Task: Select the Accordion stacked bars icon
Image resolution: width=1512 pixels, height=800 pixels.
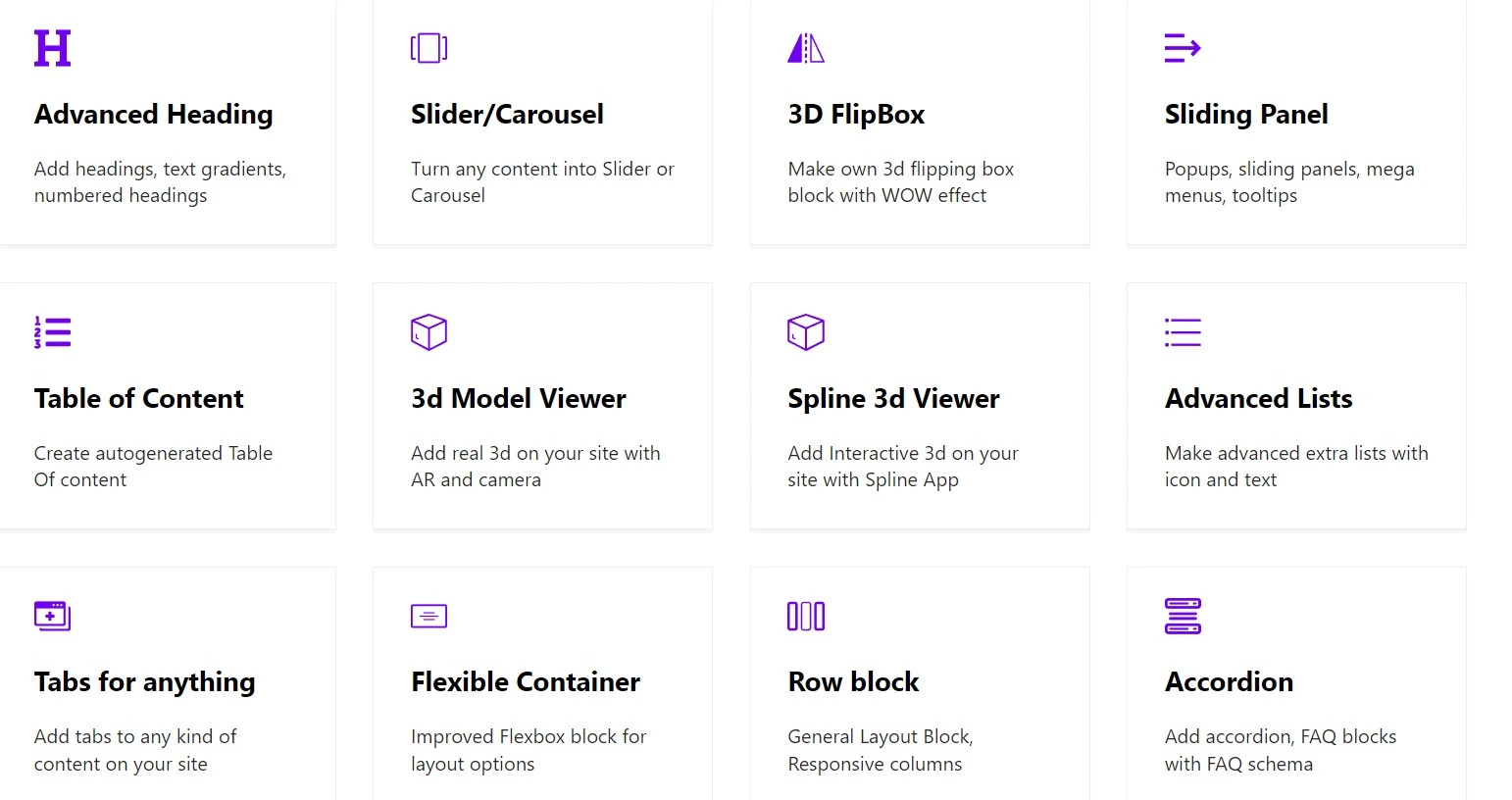Action: [x=1183, y=616]
